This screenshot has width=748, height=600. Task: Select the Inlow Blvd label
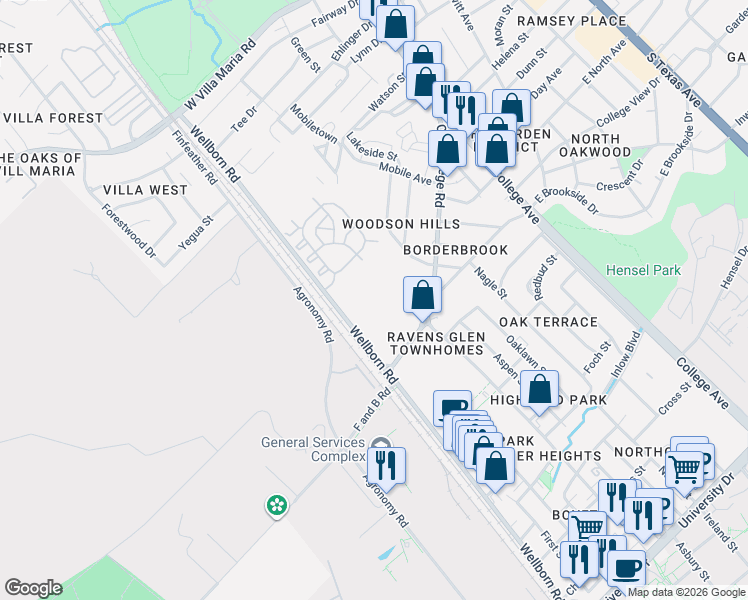tap(625, 354)
